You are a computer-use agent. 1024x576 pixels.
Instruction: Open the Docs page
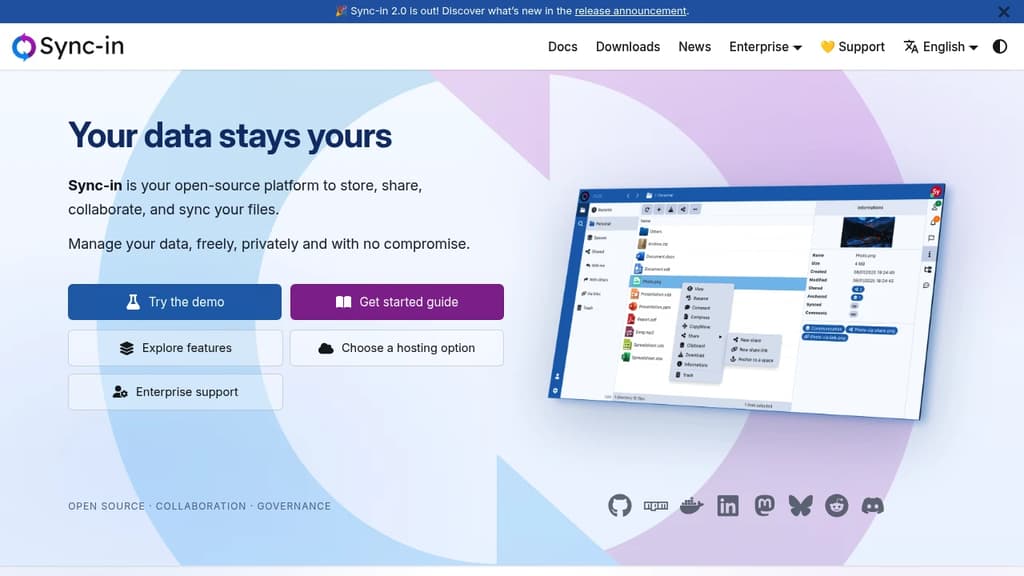(562, 46)
